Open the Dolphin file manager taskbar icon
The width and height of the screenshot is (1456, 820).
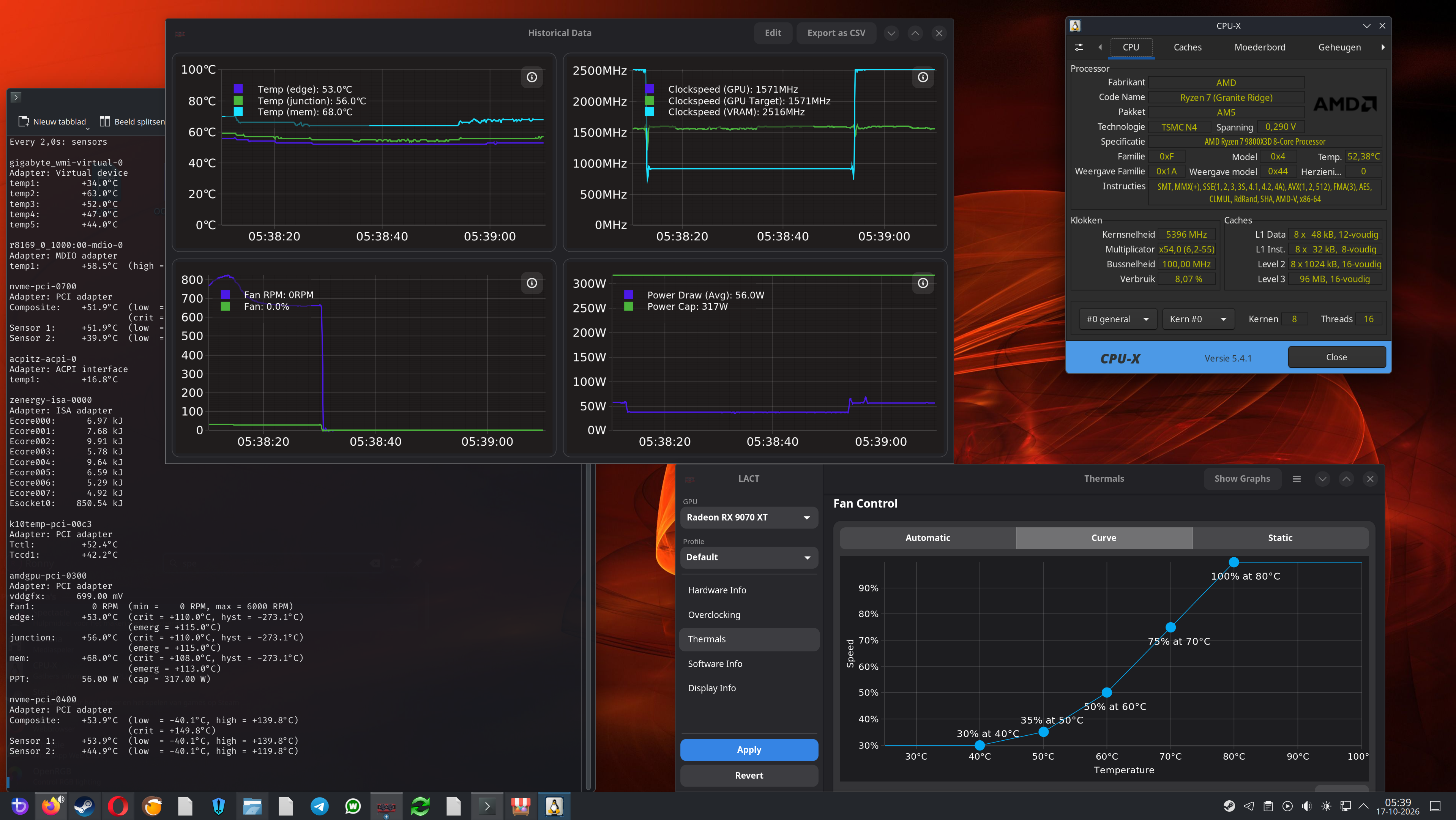pyautogui.click(x=252, y=806)
